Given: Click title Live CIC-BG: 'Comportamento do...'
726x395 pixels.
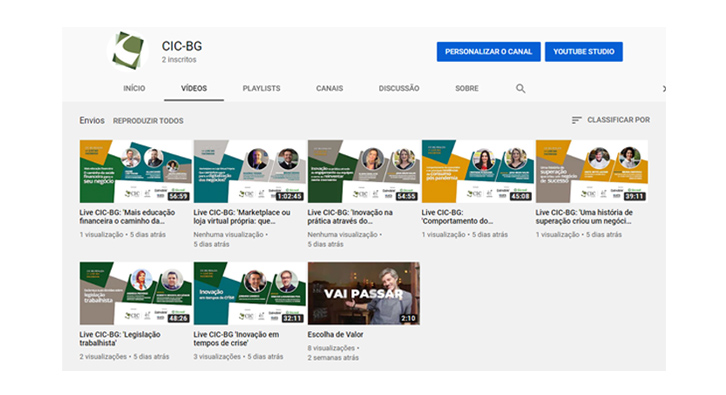Looking at the screenshot, I should pos(457,217).
